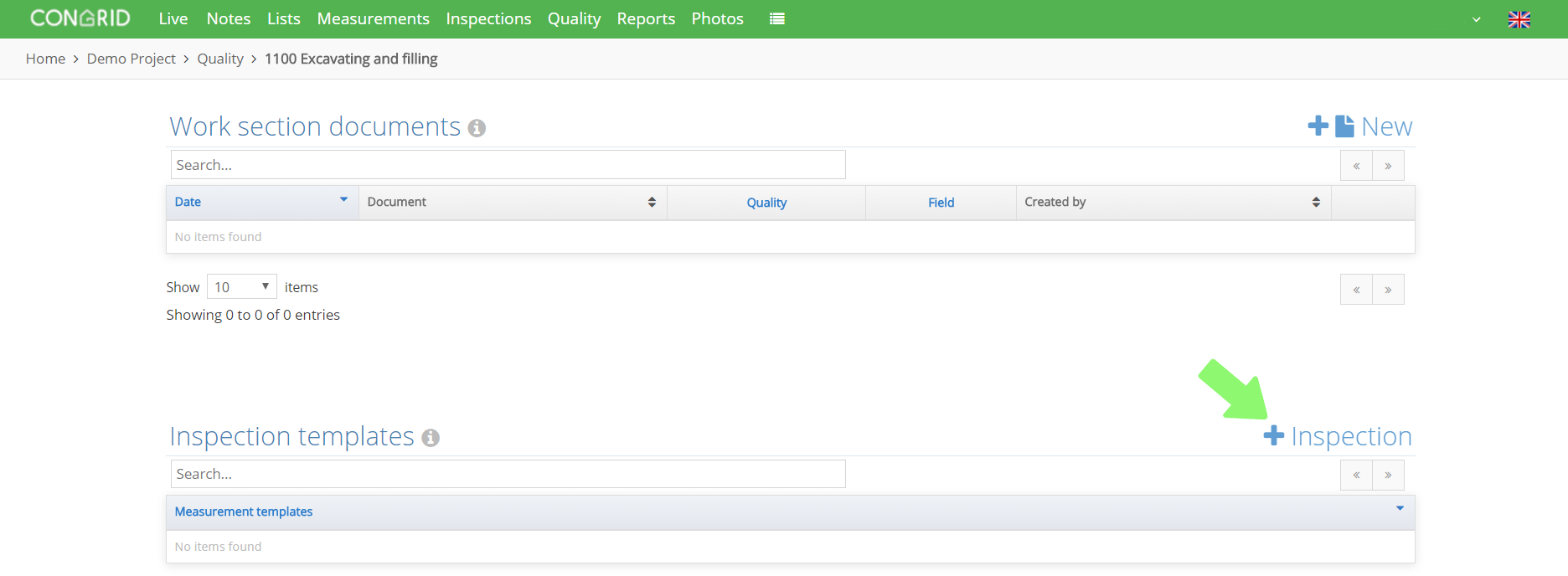Open the list view icon in navbar
The image size is (1568, 576).
tap(777, 18)
